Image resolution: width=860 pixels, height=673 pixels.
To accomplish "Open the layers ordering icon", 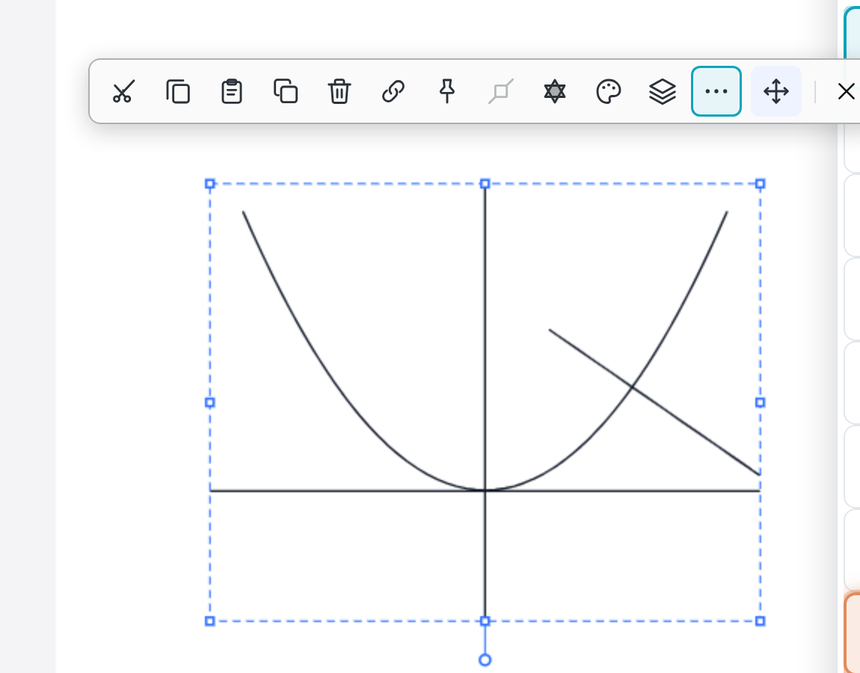I will (662, 92).
